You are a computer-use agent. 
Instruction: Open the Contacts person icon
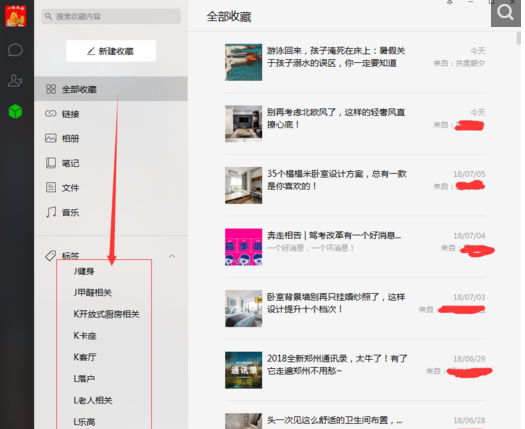point(15,81)
